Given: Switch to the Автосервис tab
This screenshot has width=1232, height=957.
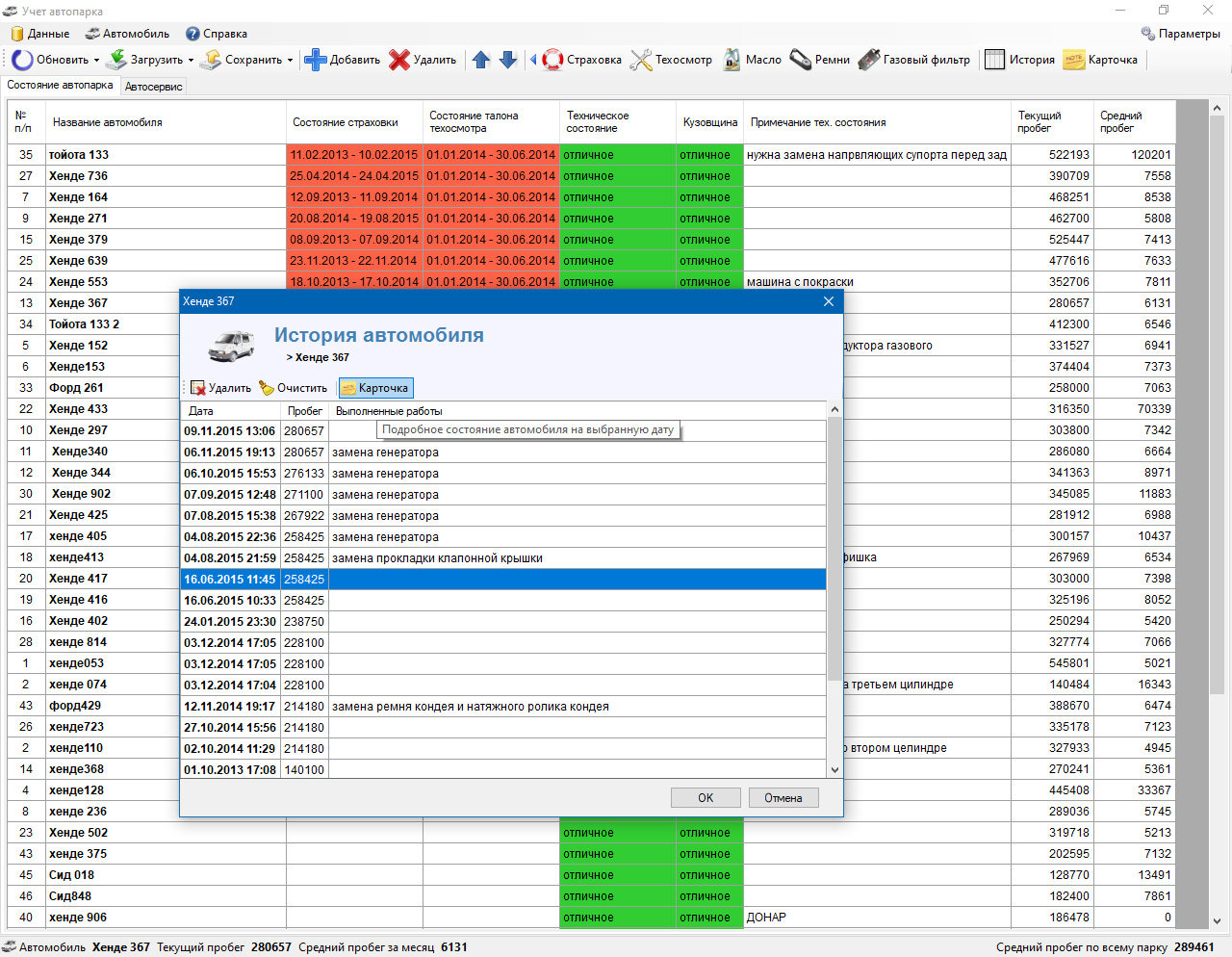Looking at the screenshot, I should (x=154, y=87).
